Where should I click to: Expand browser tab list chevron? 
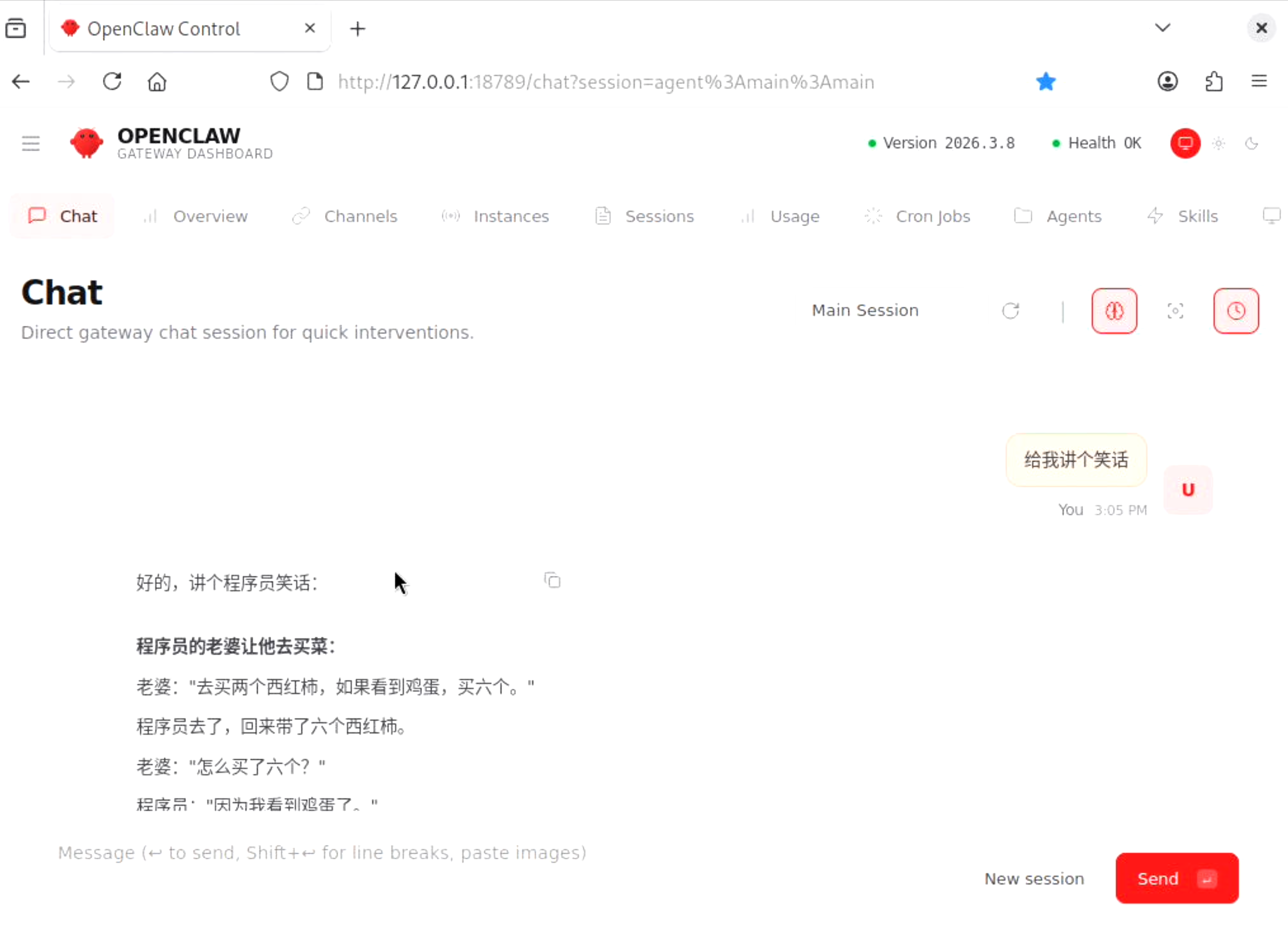pyautogui.click(x=1162, y=28)
